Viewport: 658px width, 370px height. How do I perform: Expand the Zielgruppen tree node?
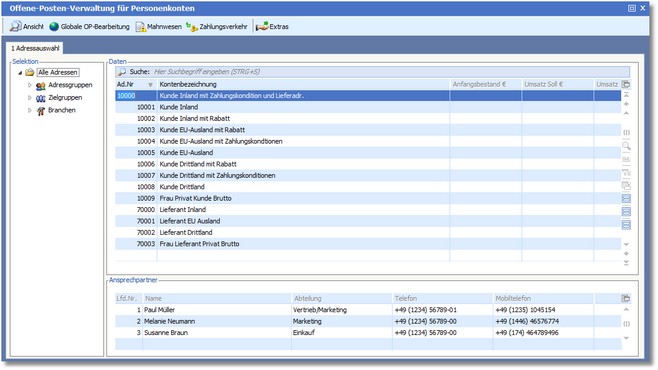[29, 97]
